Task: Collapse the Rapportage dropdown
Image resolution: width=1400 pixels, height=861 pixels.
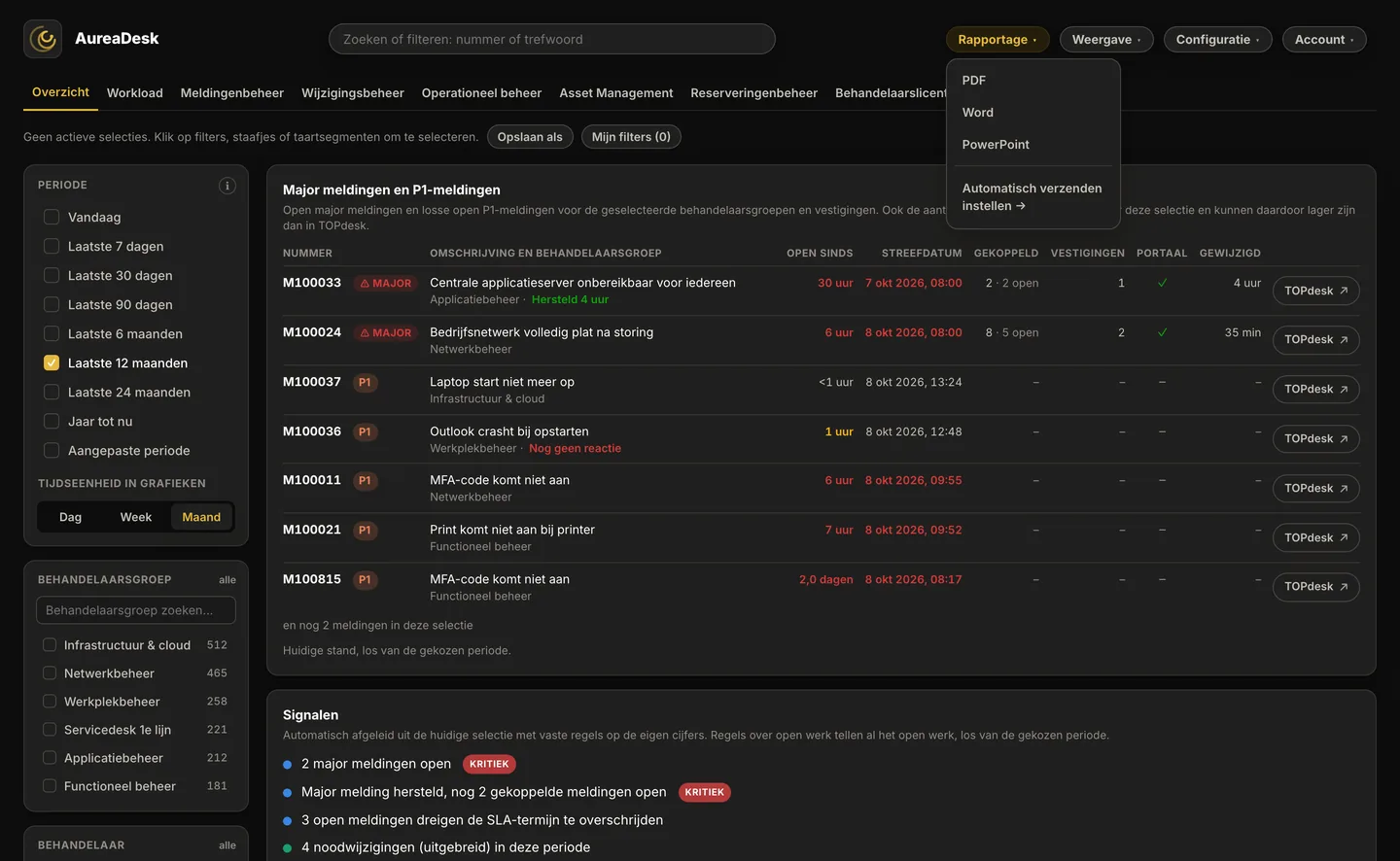Action: pyautogui.click(x=997, y=40)
